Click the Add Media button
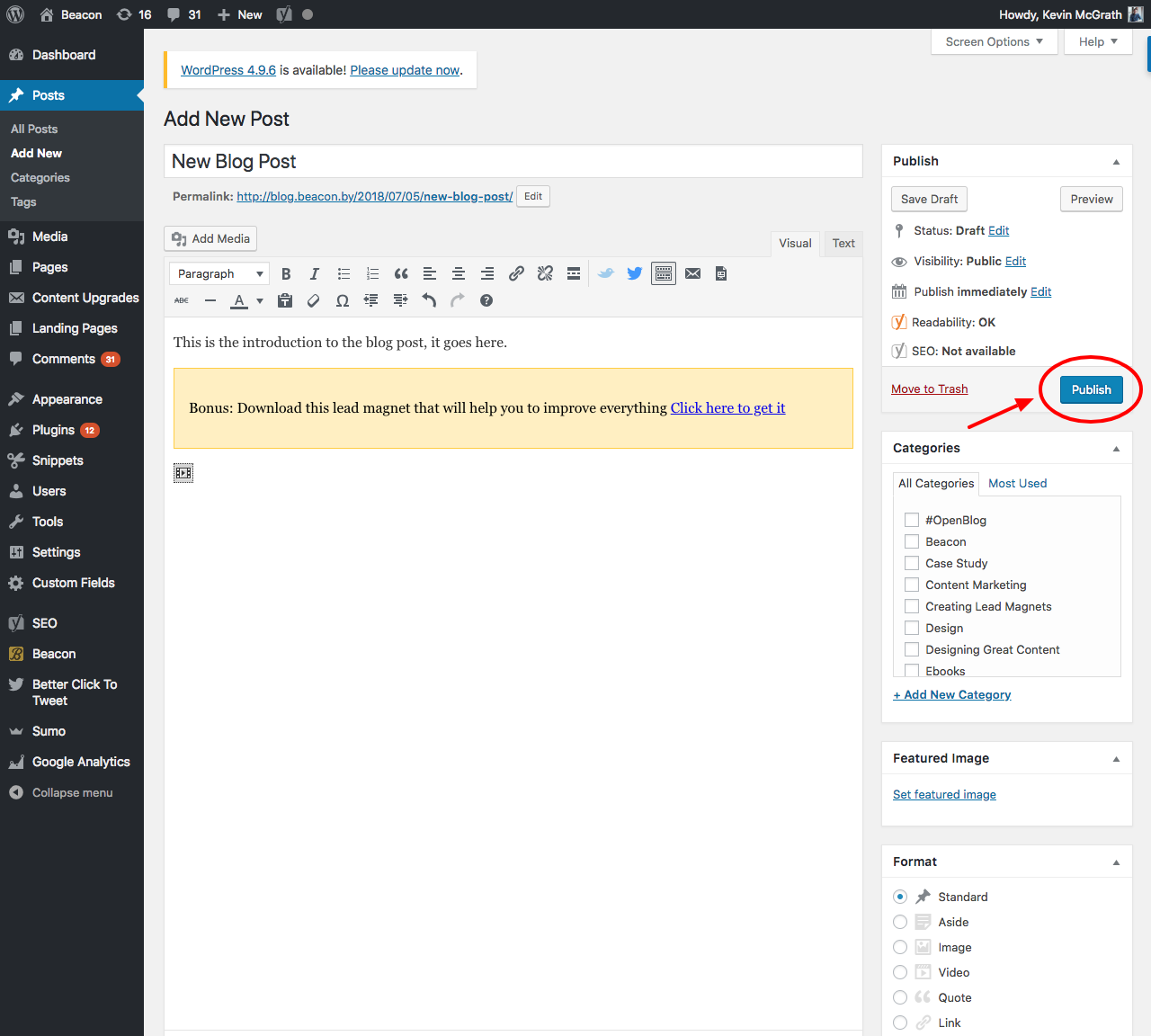The width and height of the screenshot is (1151, 1036). point(210,238)
